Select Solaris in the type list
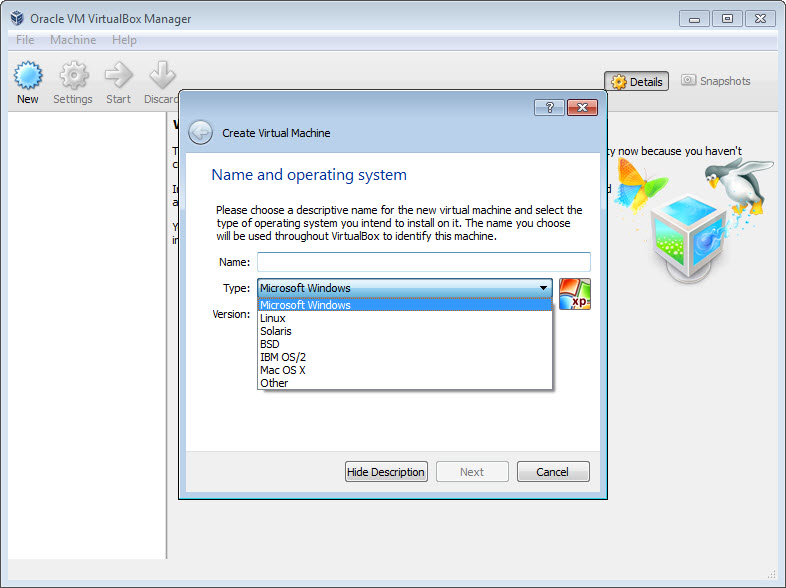 405,331
